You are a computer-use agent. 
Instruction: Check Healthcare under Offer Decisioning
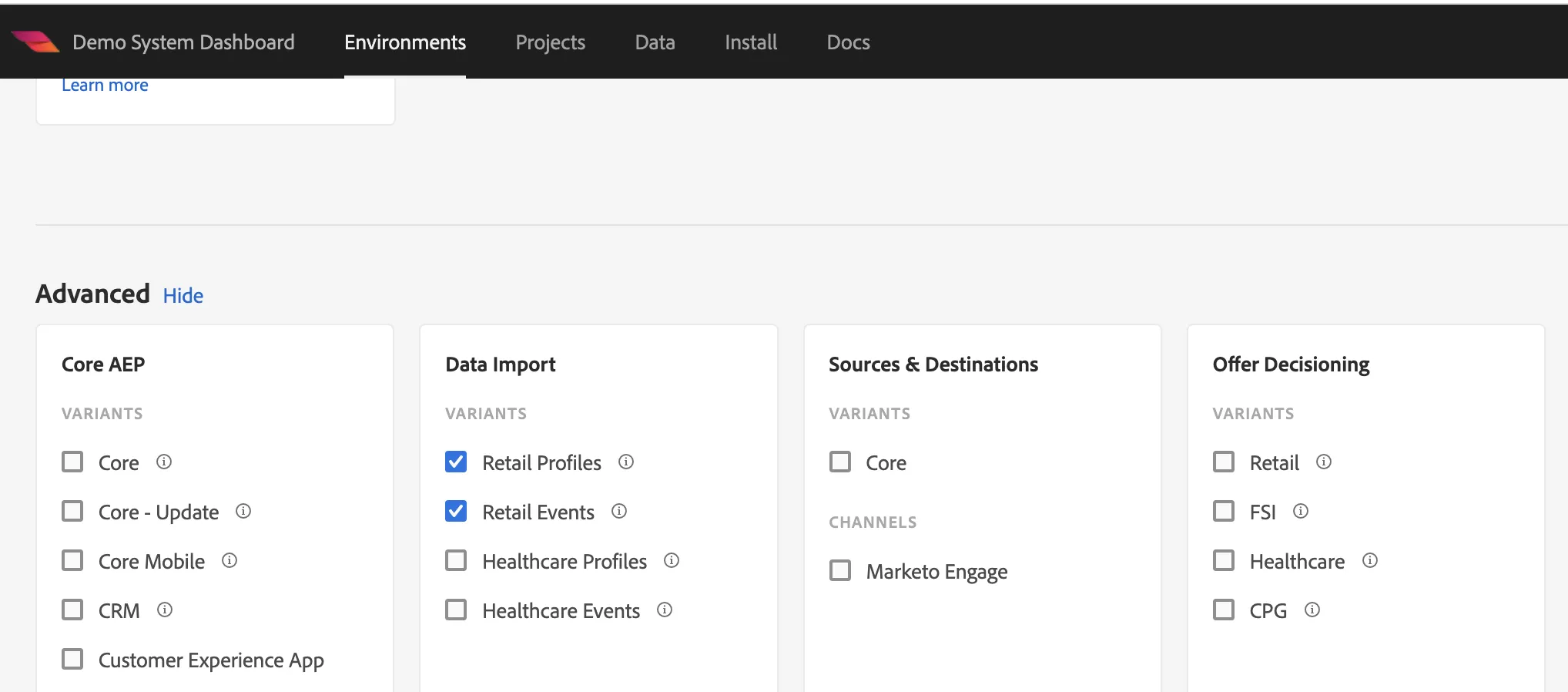tap(1224, 560)
